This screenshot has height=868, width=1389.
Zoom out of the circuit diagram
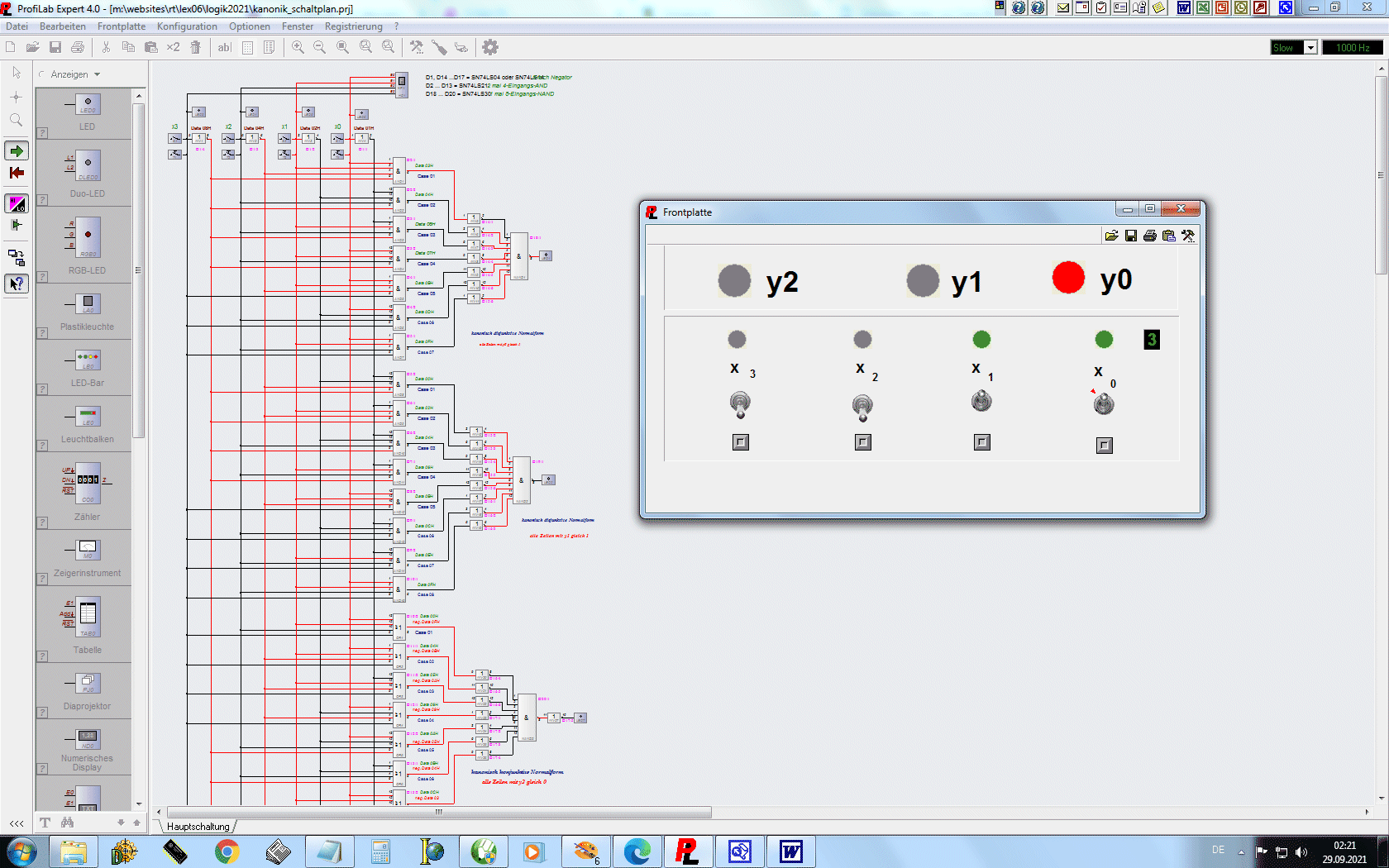320,47
